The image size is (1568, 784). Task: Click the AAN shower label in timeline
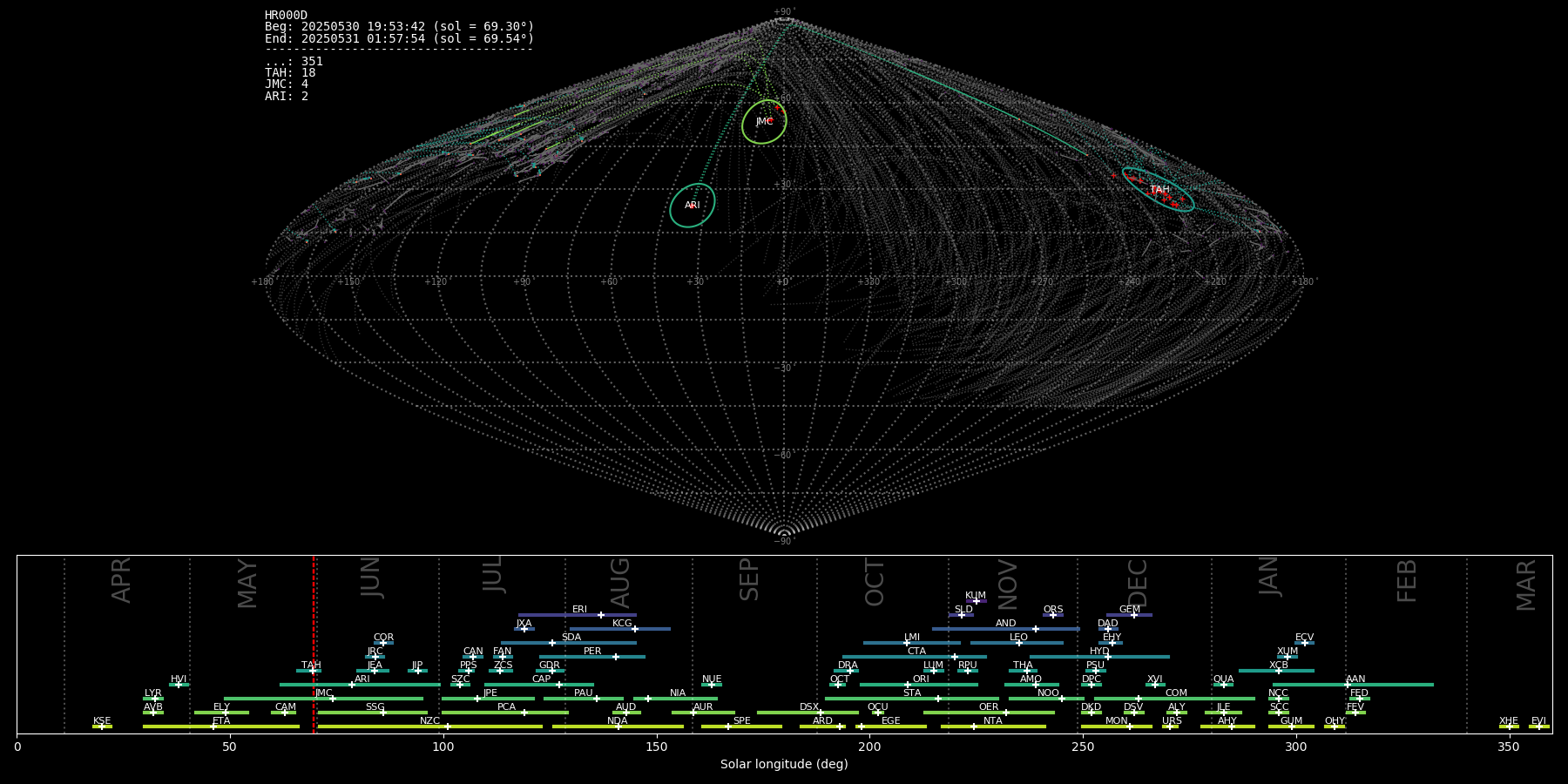point(1355,679)
